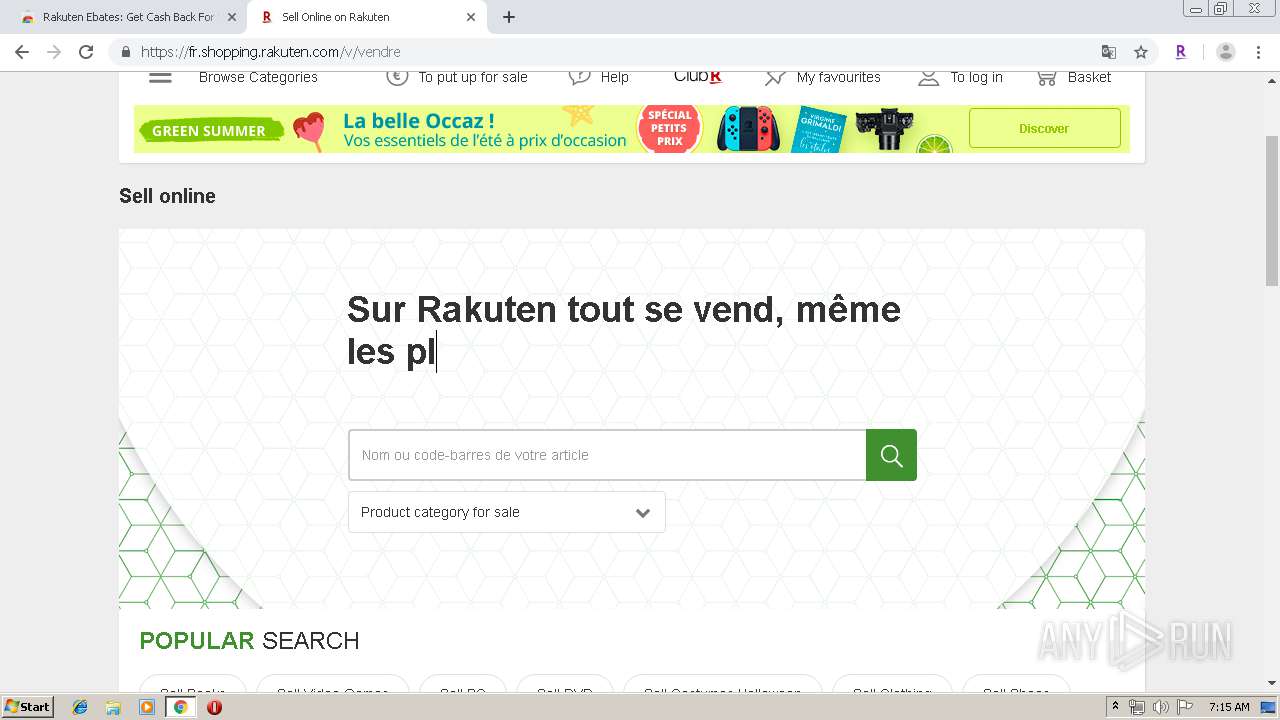Click the 'Sell online' heading text
The width and height of the screenshot is (1280, 720).
(x=167, y=196)
